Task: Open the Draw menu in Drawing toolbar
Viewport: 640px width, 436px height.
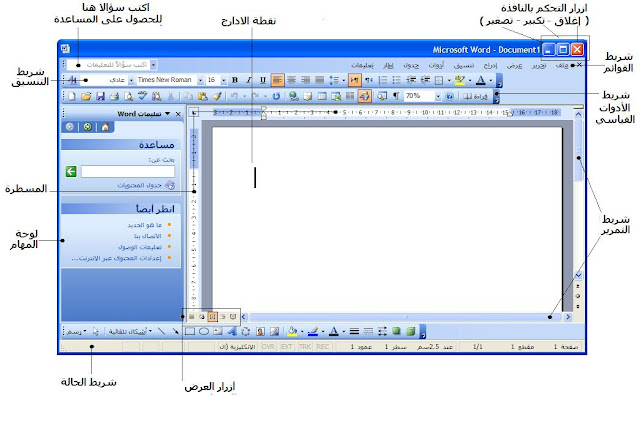Action: coord(76,331)
